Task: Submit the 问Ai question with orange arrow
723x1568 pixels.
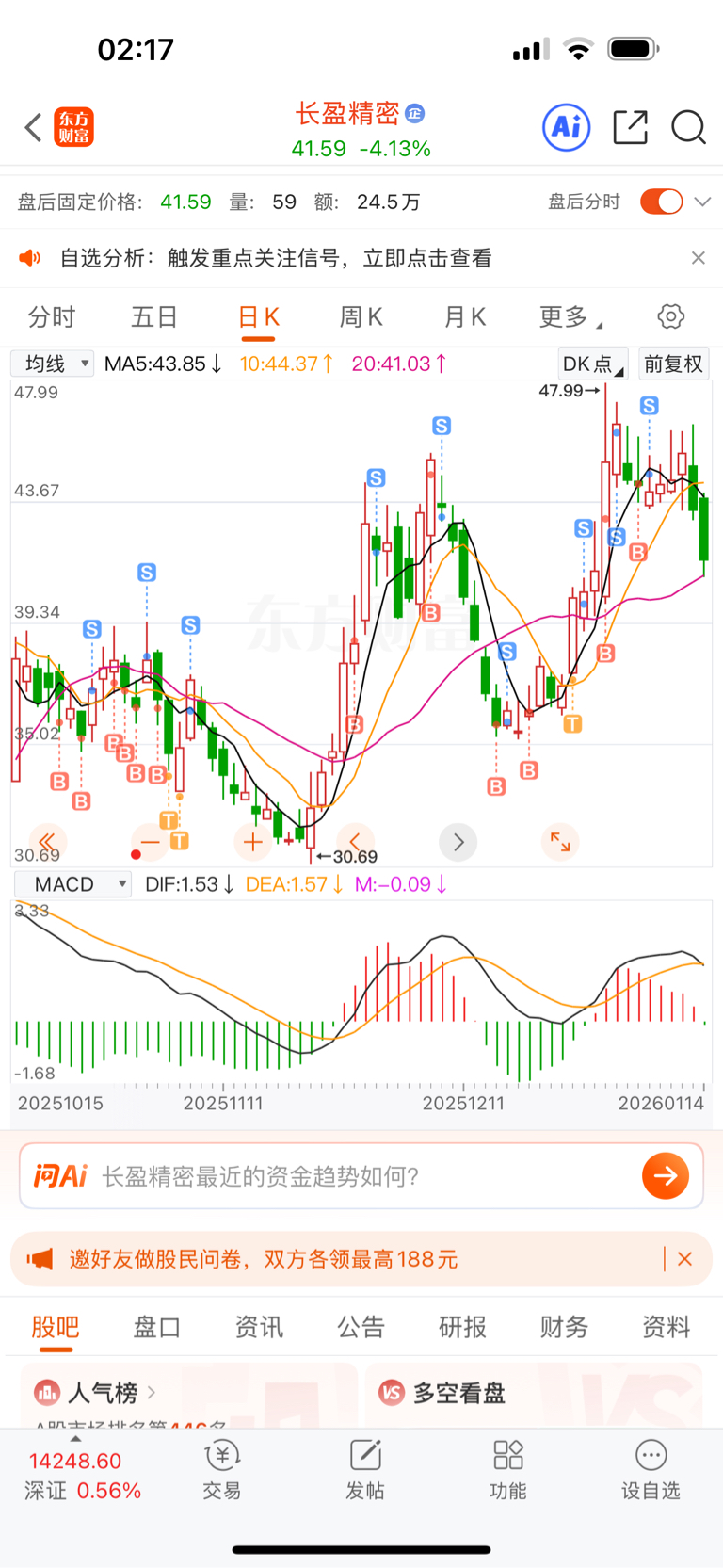Action: click(666, 1175)
